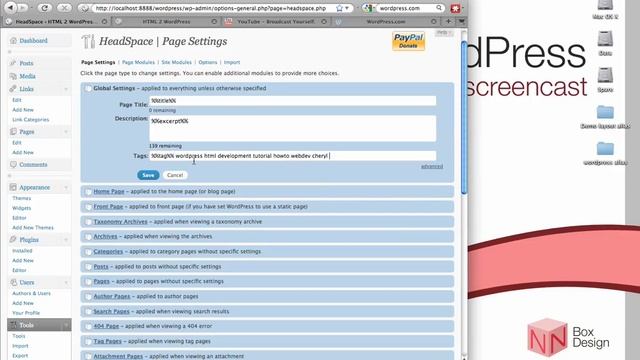
Task: Toggle the Front Page row checkbox
Action: (x=88, y=207)
